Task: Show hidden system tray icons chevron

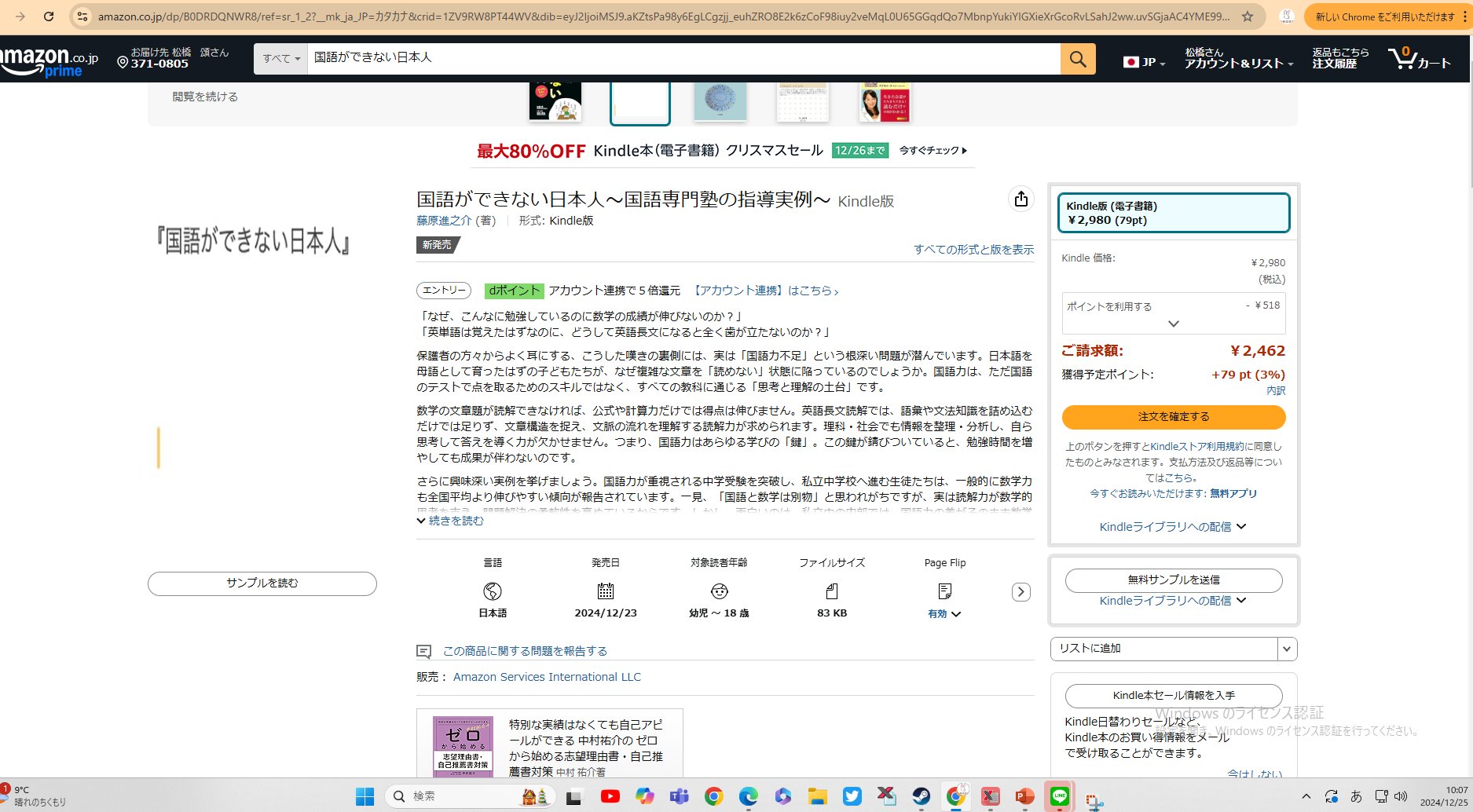Action: point(1306,796)
